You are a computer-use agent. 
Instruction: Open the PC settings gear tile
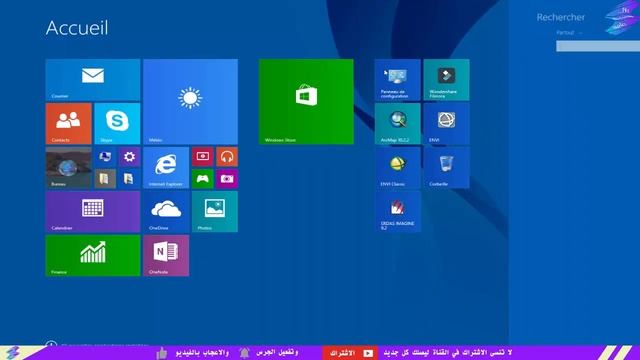click(x=129, y=157)
